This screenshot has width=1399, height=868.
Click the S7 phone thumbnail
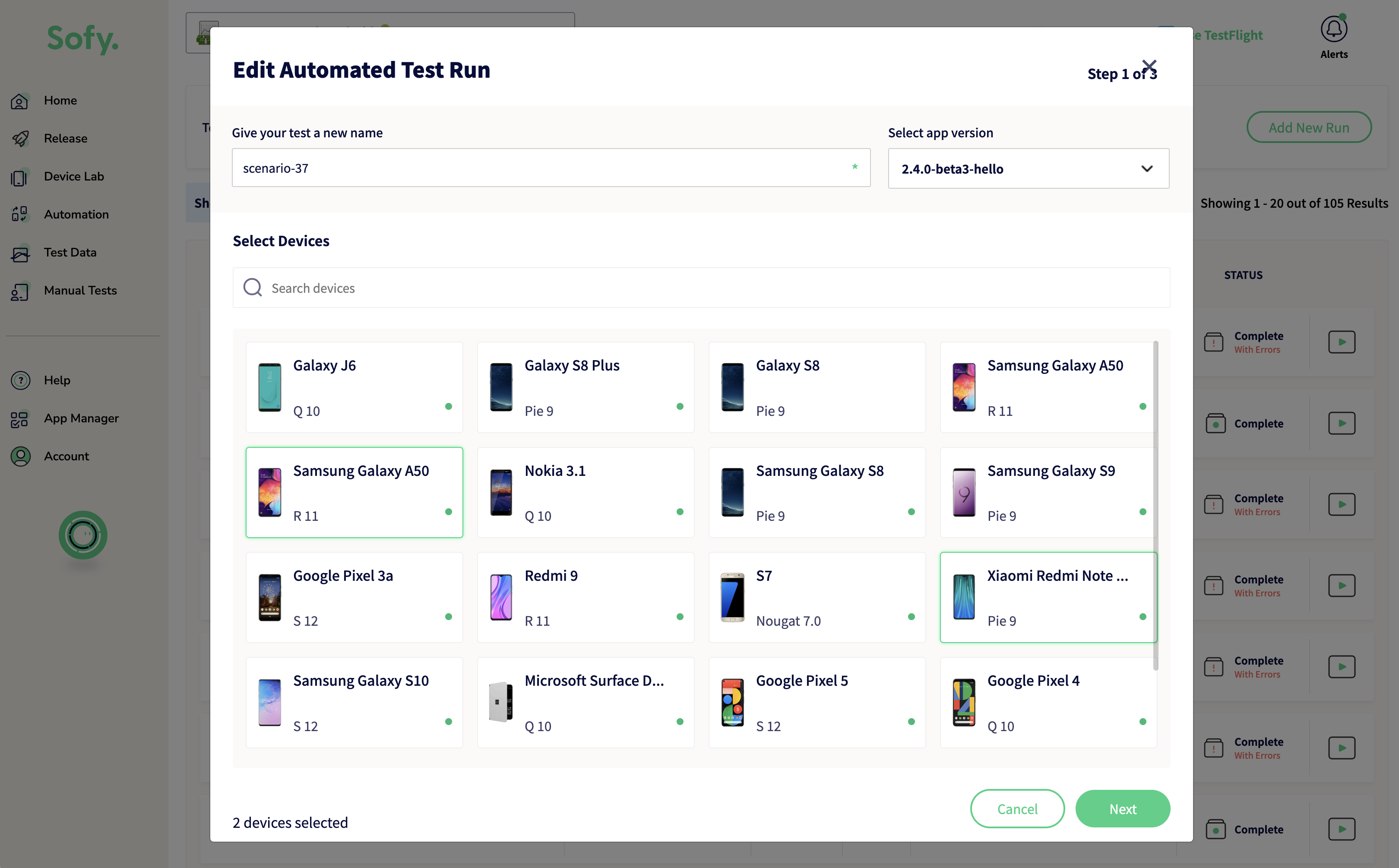732,597
